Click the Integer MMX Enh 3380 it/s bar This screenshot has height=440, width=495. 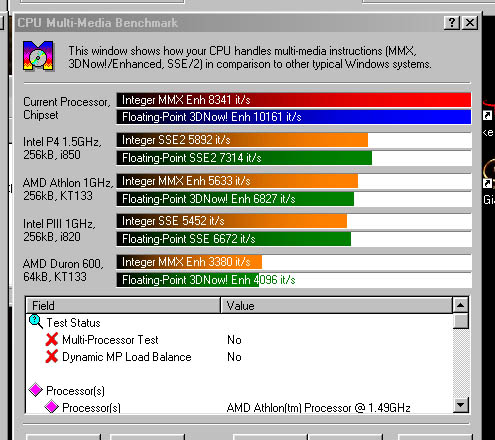point(189,262)
